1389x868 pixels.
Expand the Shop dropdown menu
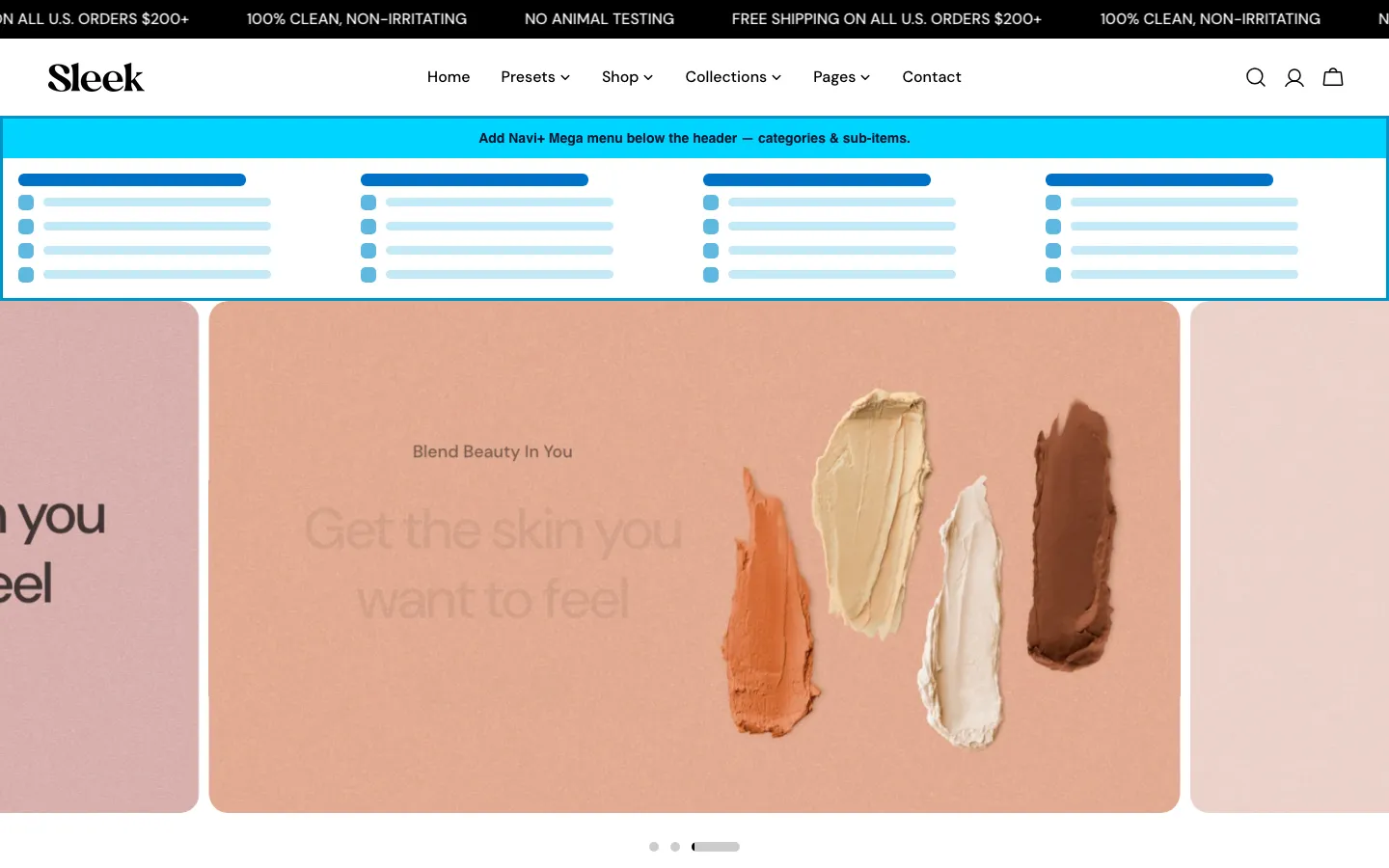coord(627,77)
